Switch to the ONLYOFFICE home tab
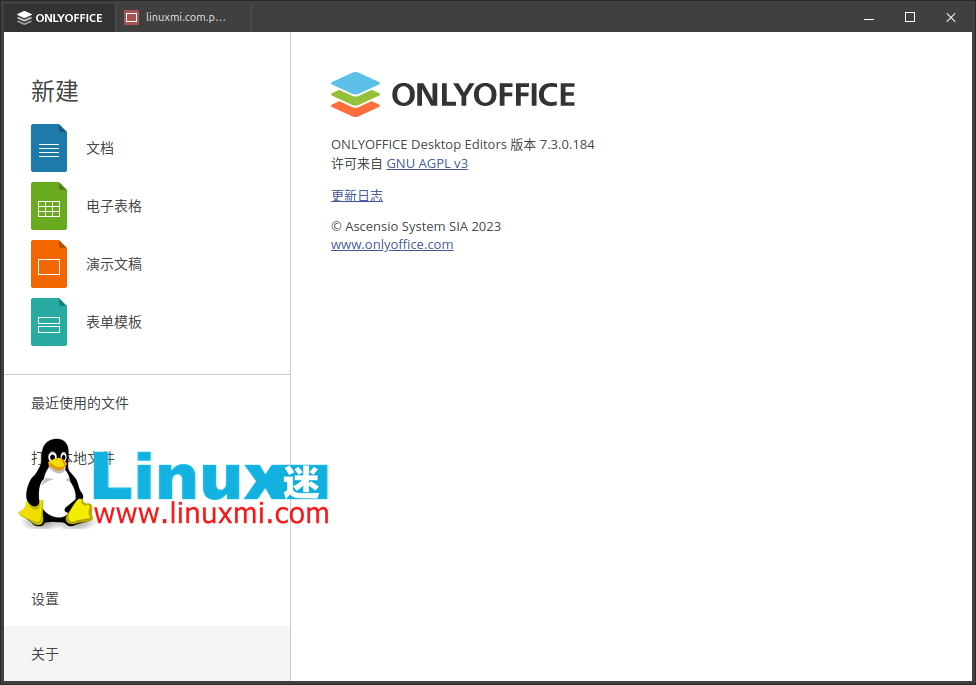 pos(60,17)
